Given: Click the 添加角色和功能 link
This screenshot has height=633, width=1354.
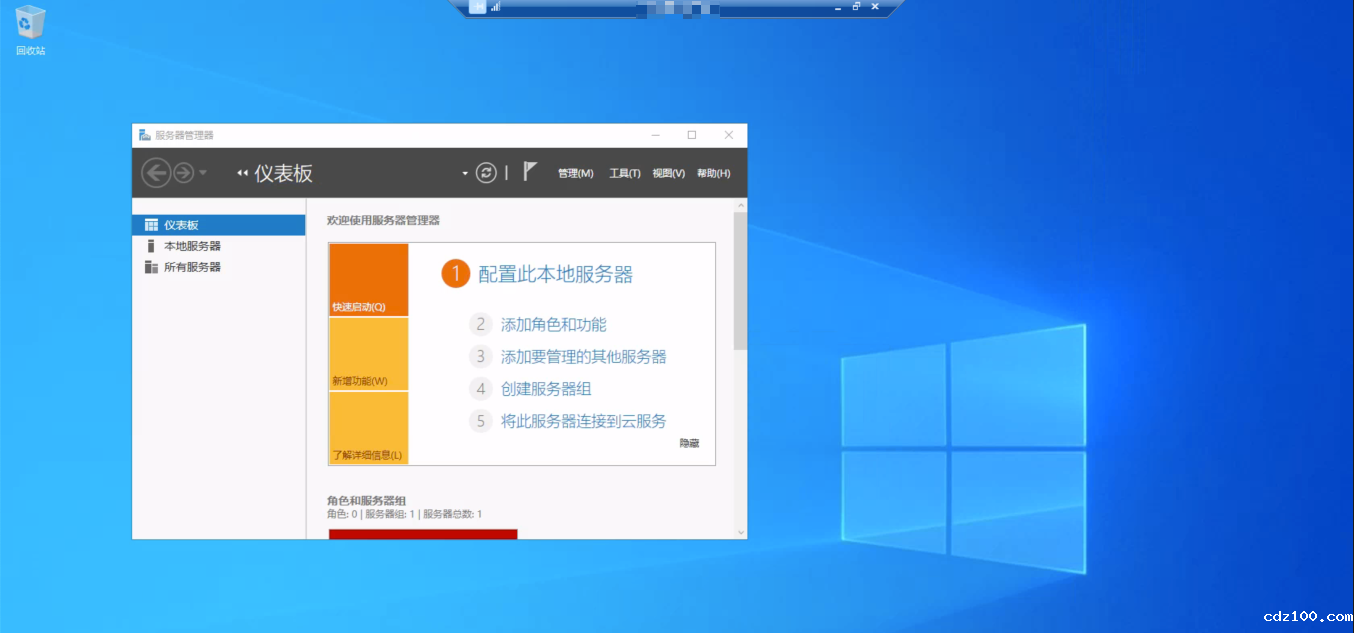Looking at the screenshot, I should click(x=553, y=325).
